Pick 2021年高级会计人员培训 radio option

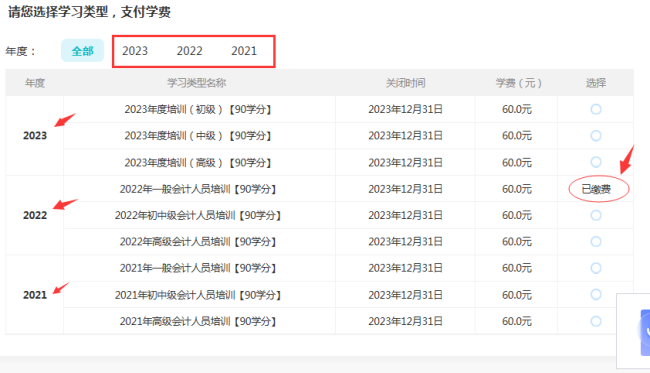point(596,321)
